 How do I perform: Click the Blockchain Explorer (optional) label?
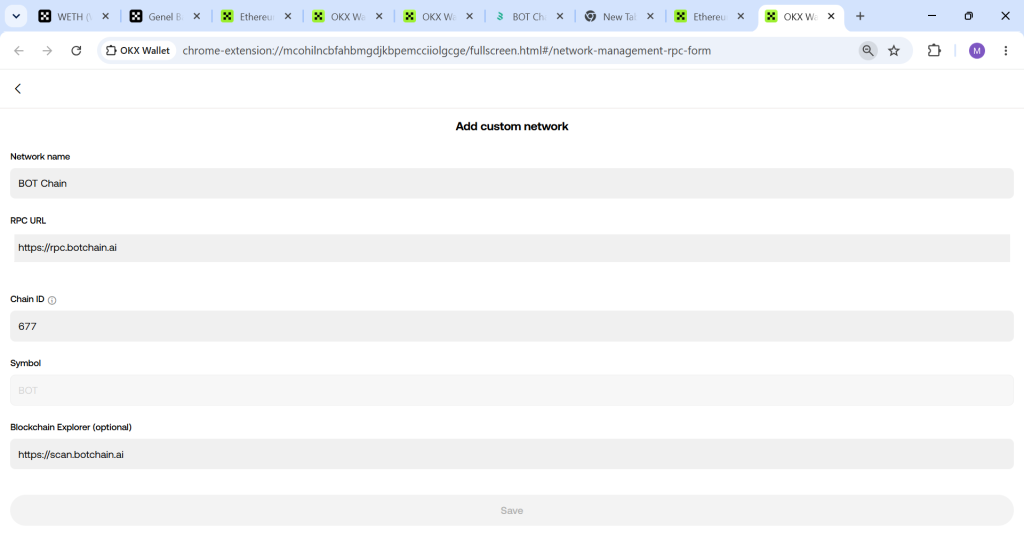71,427
